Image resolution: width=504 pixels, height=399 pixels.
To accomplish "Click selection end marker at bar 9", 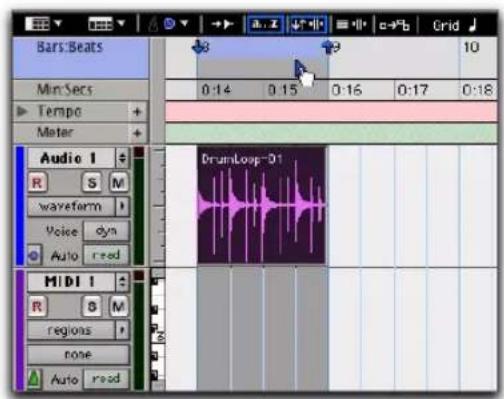I will [x=329, y=47].
